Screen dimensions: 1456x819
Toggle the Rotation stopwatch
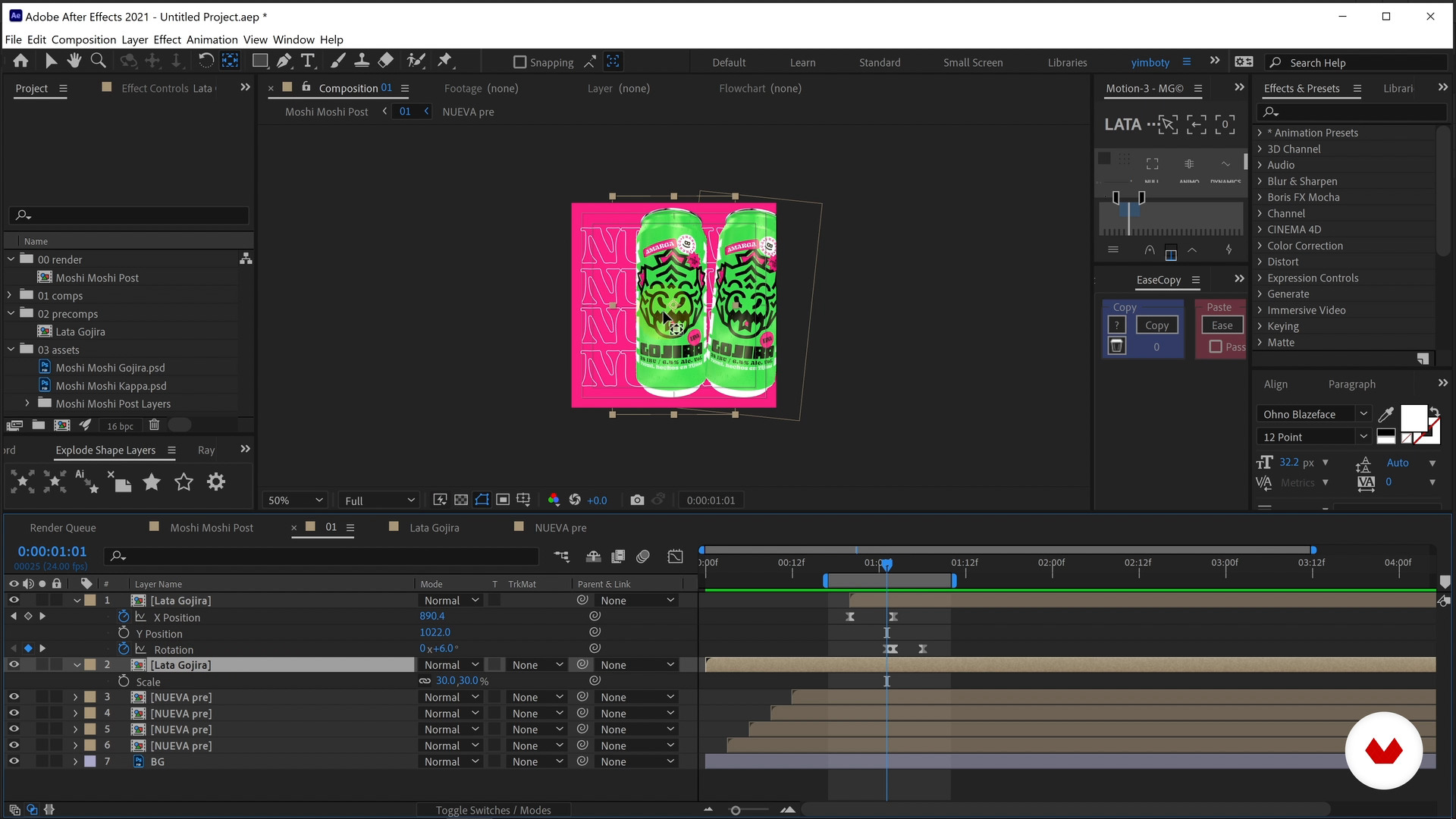click(124, 648)
